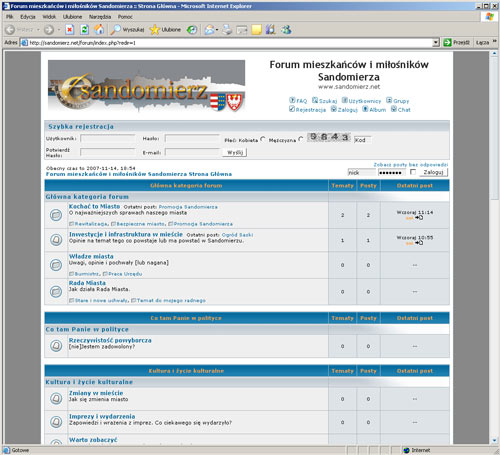Expand the address bar dropdown arrow
Screen dimensions: 500x455
436,43
